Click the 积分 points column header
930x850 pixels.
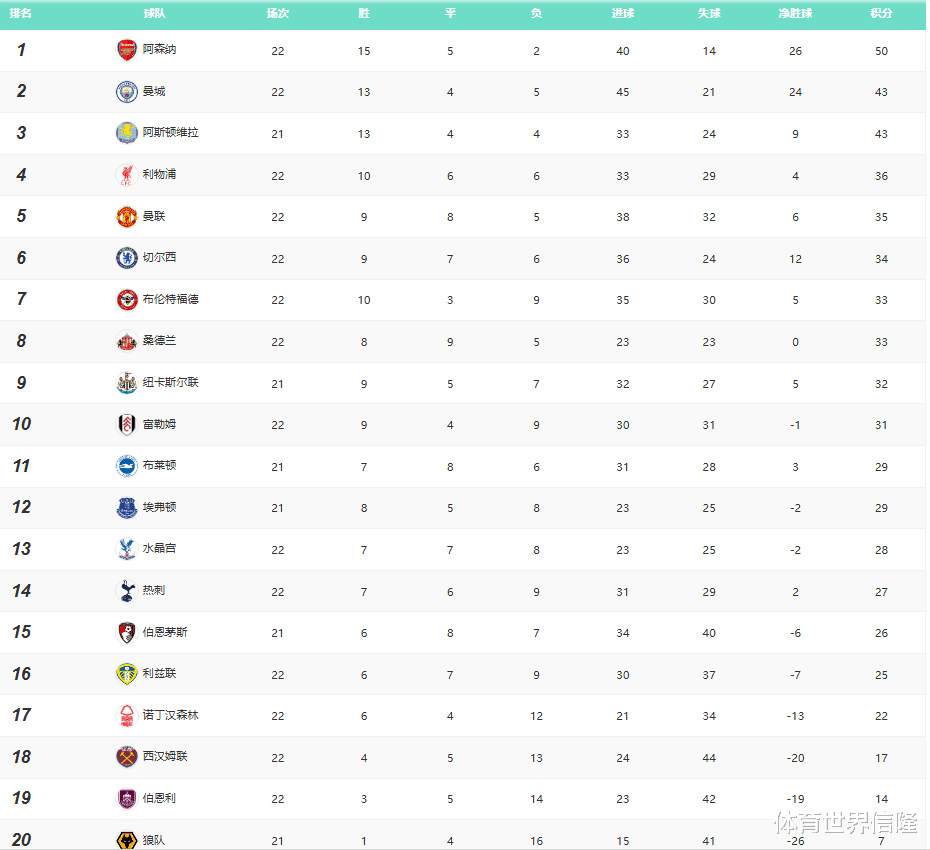[x=881, y=14]
